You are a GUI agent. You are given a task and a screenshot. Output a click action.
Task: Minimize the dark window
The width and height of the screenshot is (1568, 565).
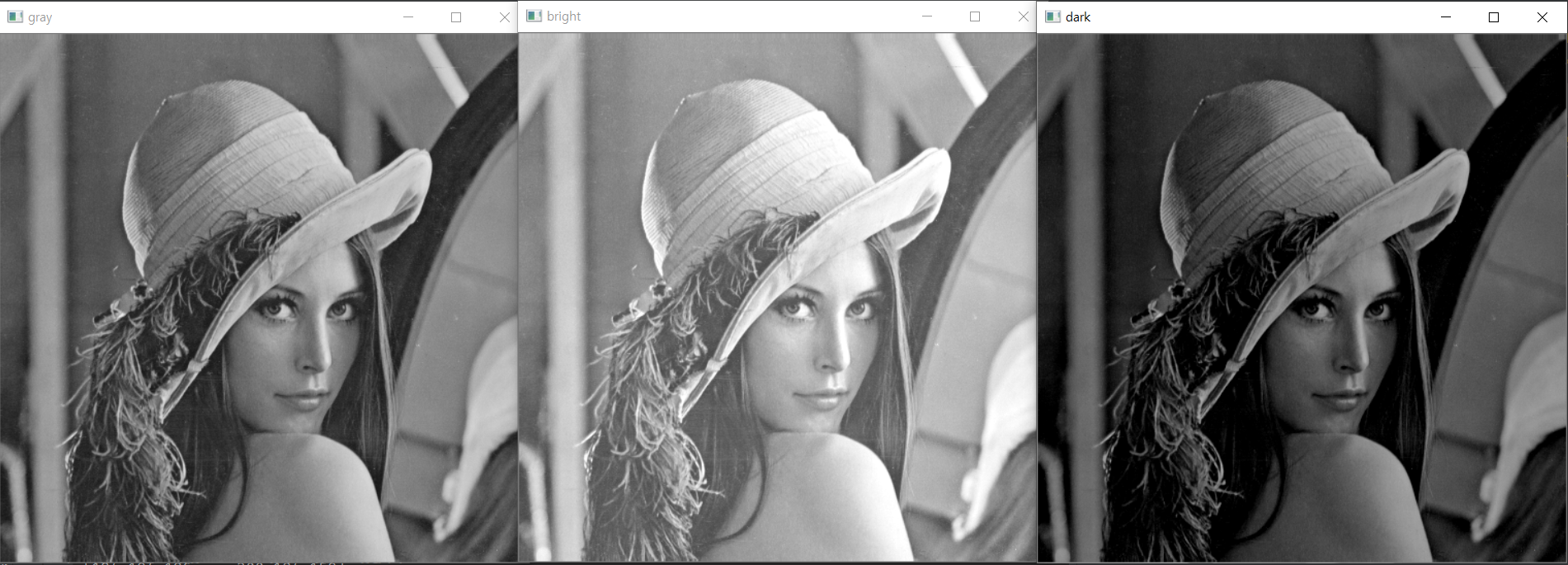click(x=1446, y=16)
